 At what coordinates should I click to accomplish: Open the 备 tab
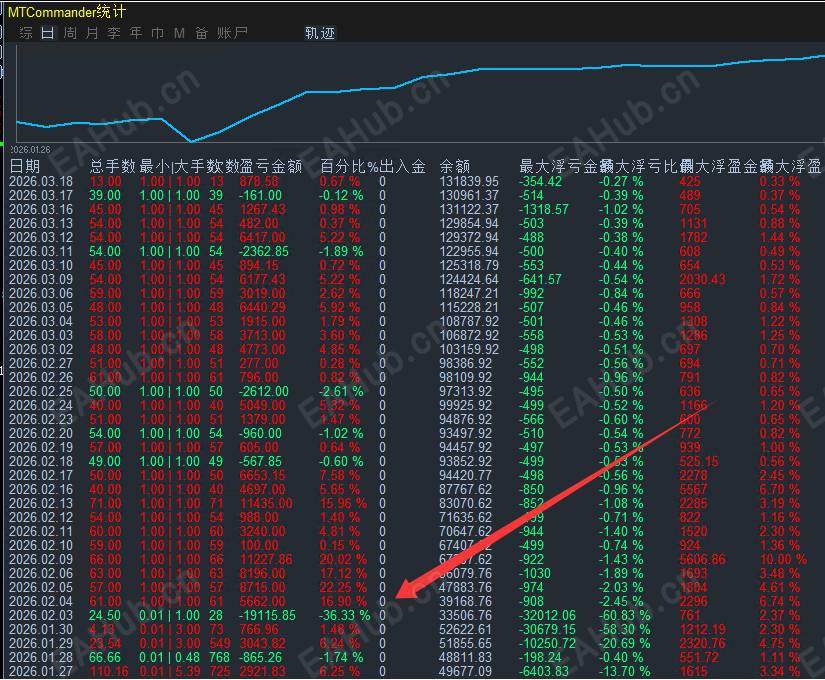tap(202, 33)
